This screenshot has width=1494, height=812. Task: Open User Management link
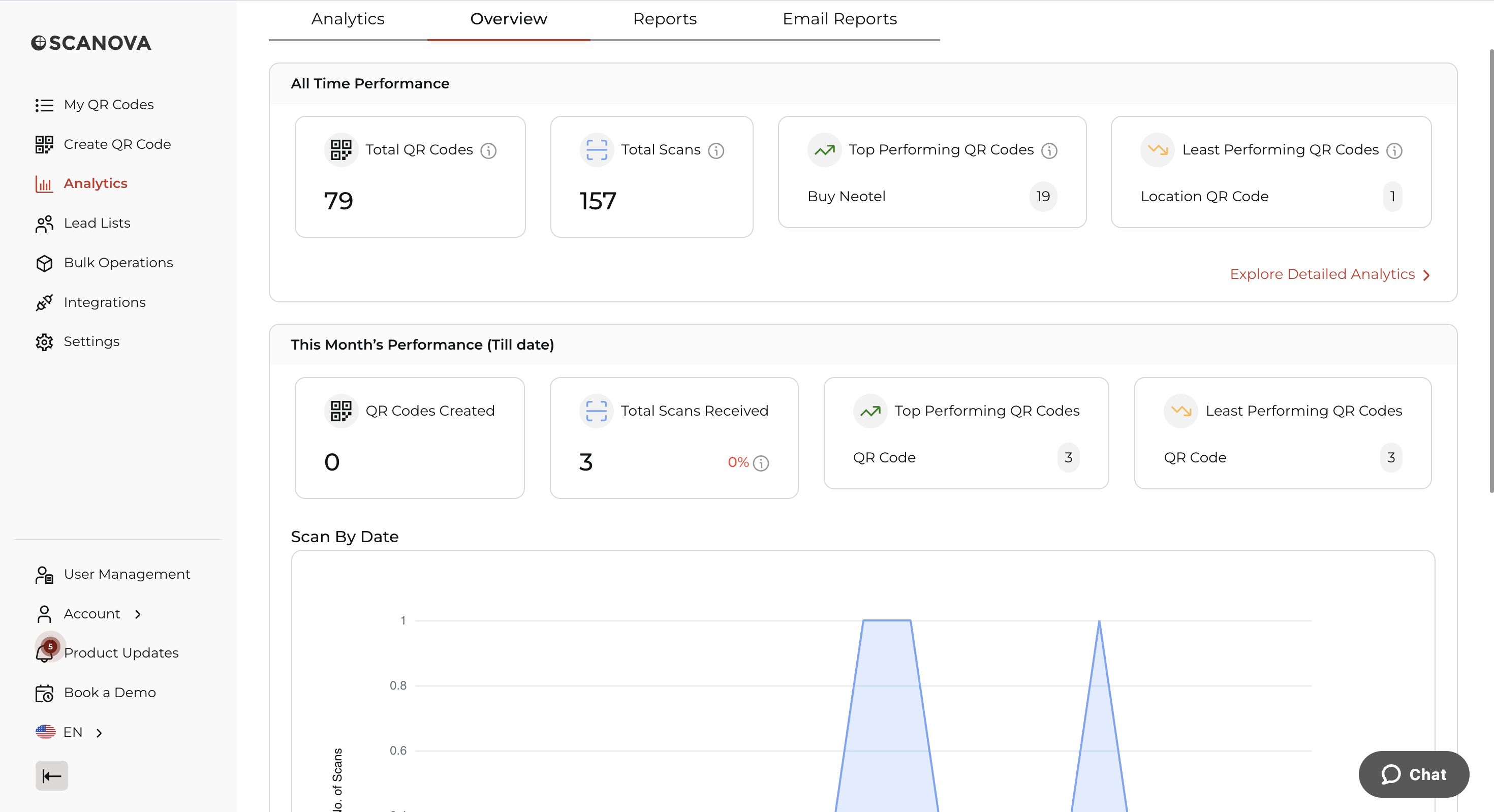point(127,574)
